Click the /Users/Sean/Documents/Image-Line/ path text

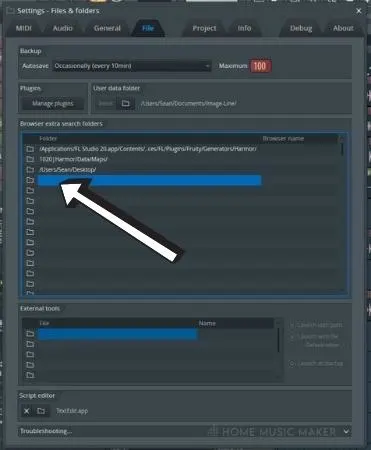click(189, 103)
